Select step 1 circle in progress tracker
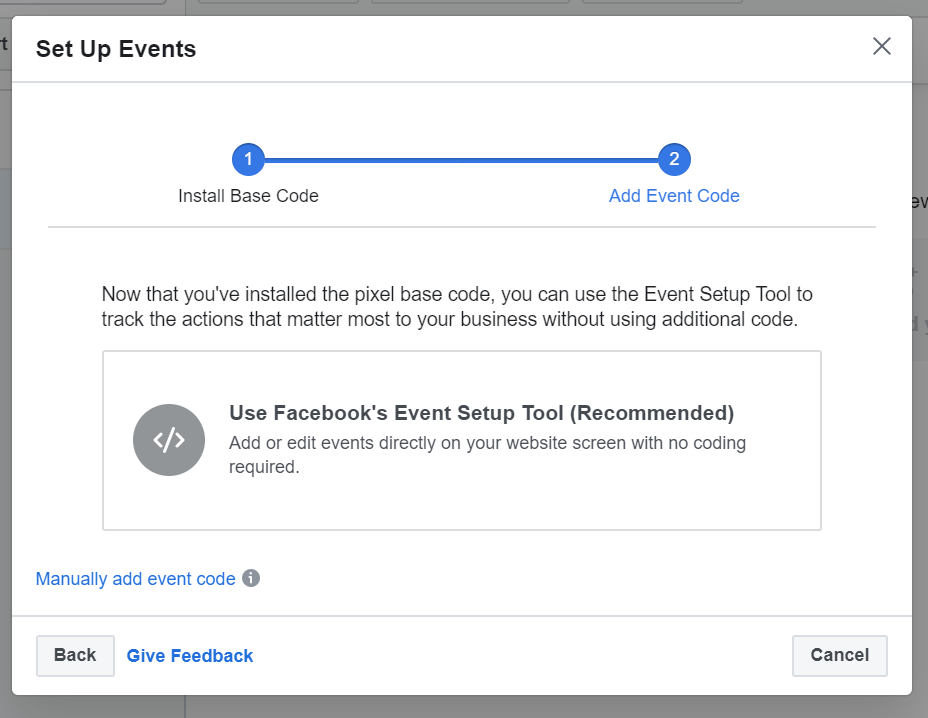 click(x=248, y=159)
